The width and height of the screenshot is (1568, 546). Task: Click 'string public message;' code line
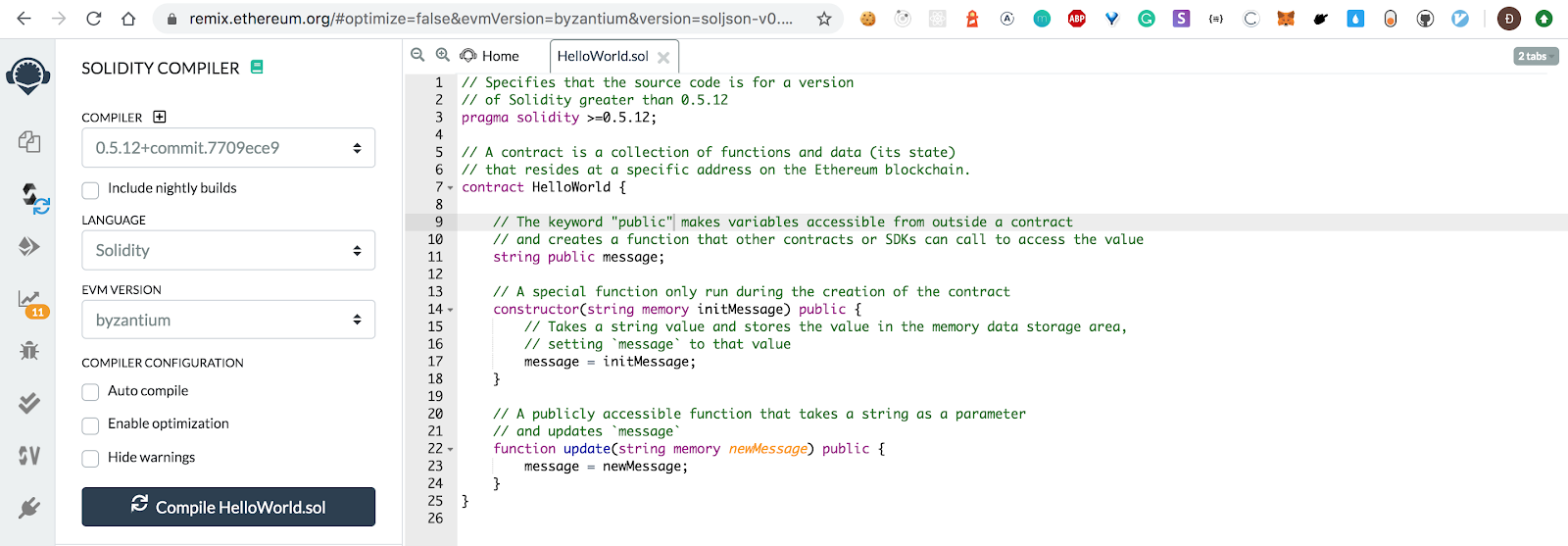point(578,257)
